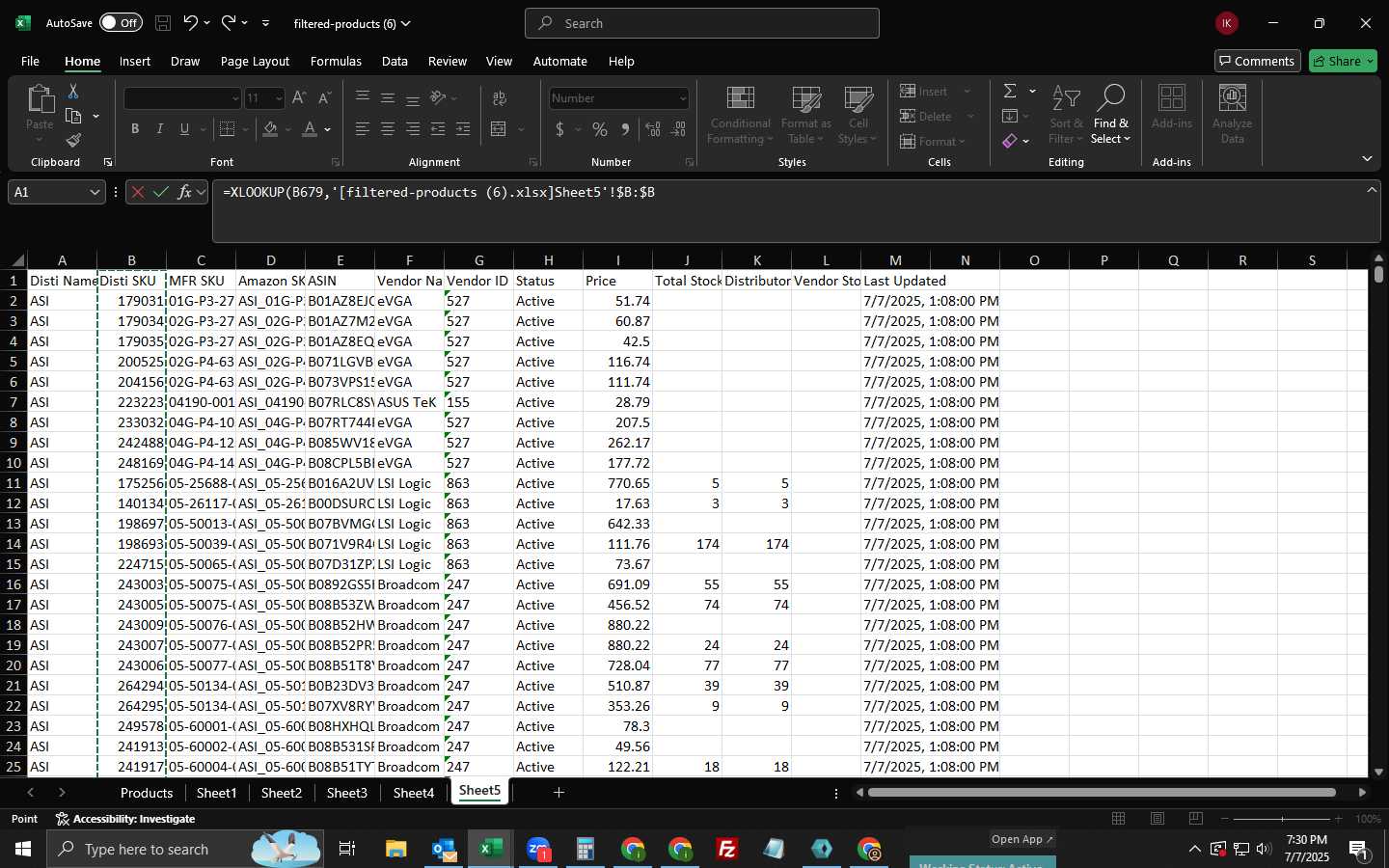Toggle Center horizontal alignment
Image resolution: width=1389 pixels, height=868 pixels.
point(388,128)
